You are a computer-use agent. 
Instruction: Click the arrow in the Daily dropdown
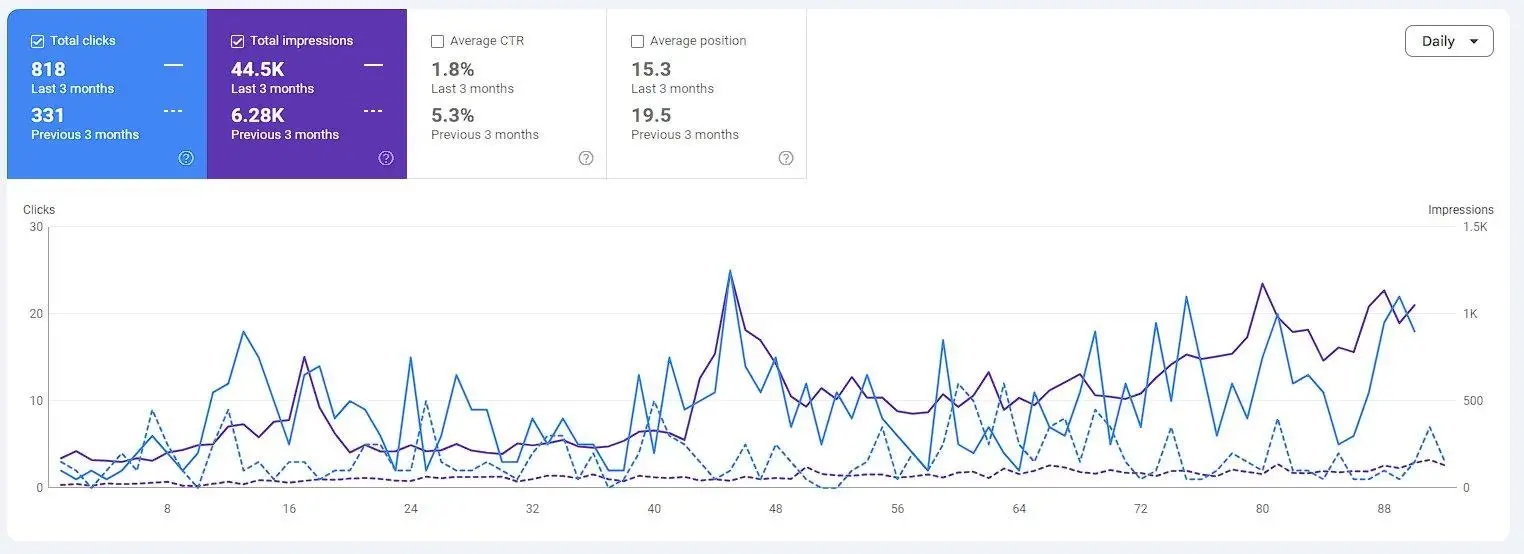click(1474, 42)
